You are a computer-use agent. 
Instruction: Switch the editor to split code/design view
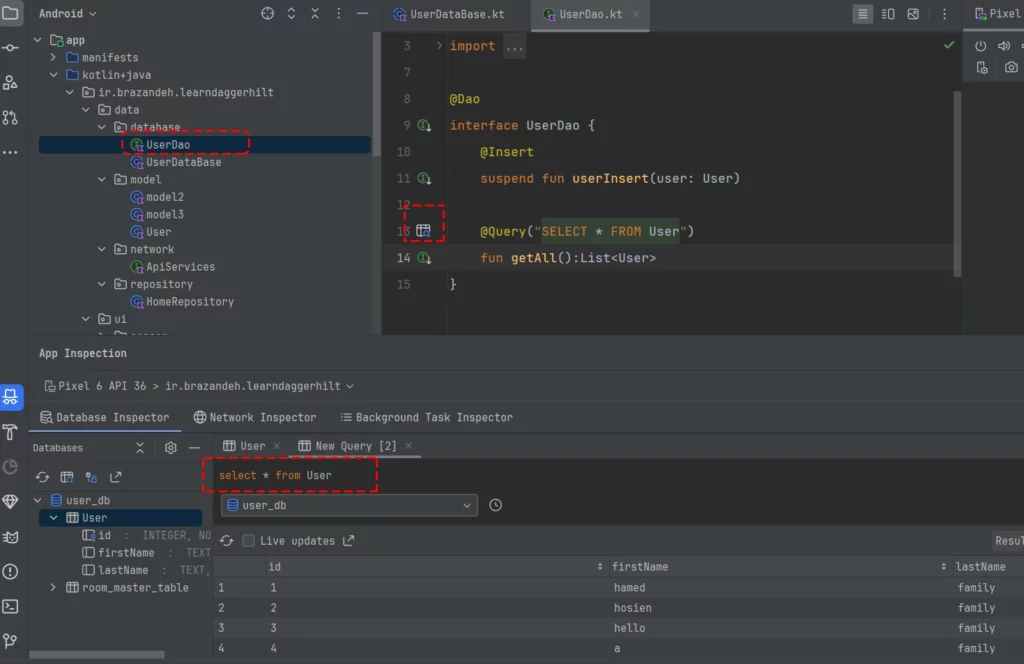tap(887, 14)
